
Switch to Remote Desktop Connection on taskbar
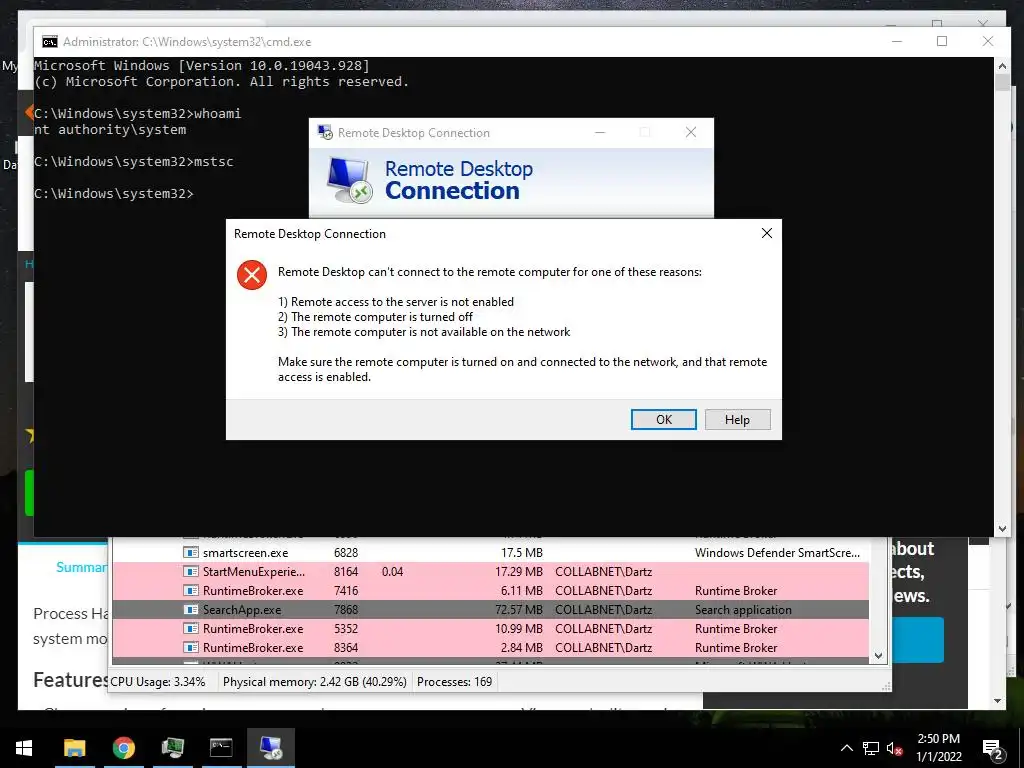(270, 748)
